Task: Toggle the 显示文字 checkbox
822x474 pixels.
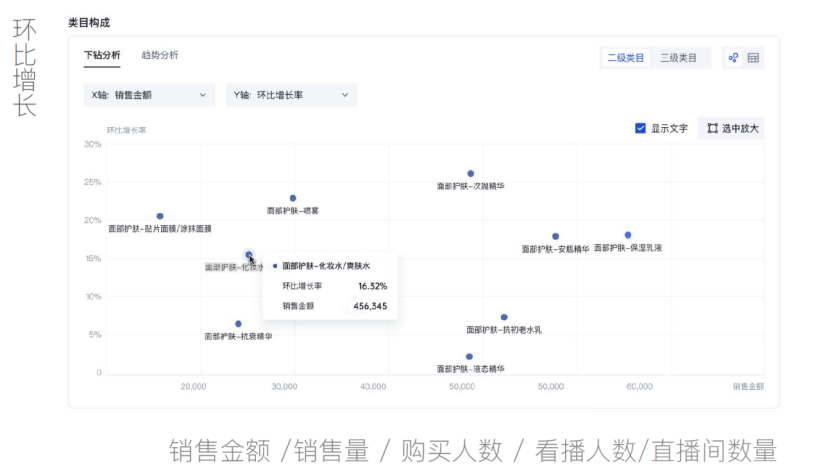Action: (640, 128)
